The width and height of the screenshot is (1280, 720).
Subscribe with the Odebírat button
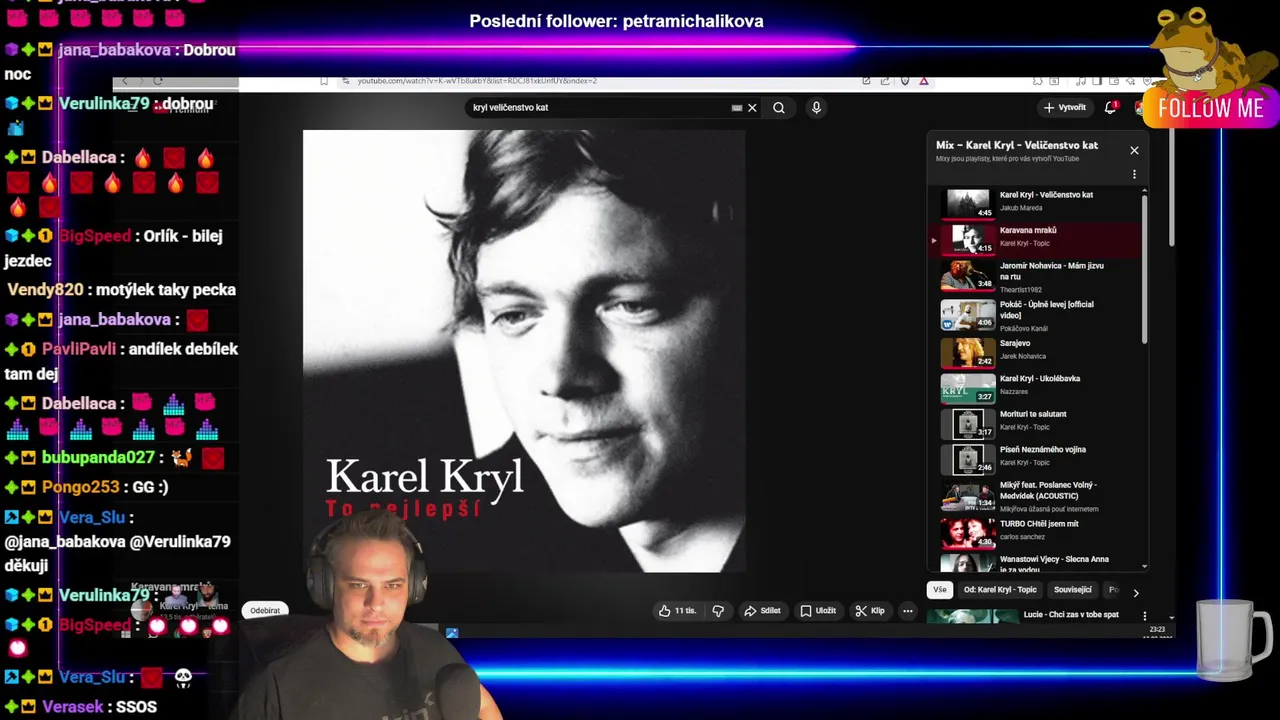pos(265,610)
